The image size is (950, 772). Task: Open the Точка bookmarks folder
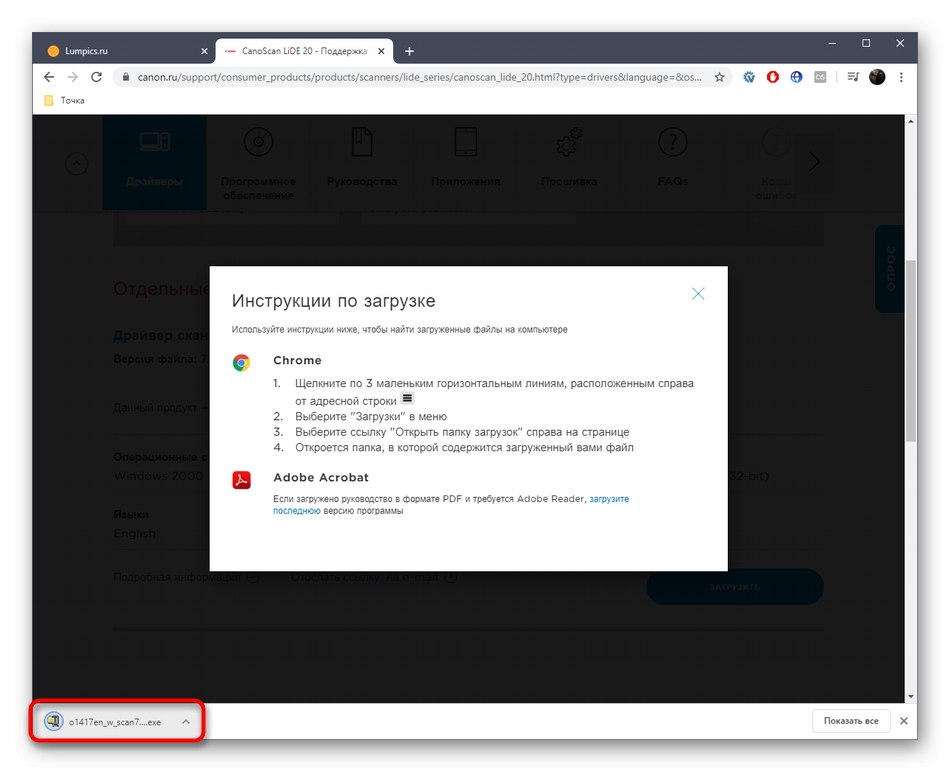tap(65, 101)
